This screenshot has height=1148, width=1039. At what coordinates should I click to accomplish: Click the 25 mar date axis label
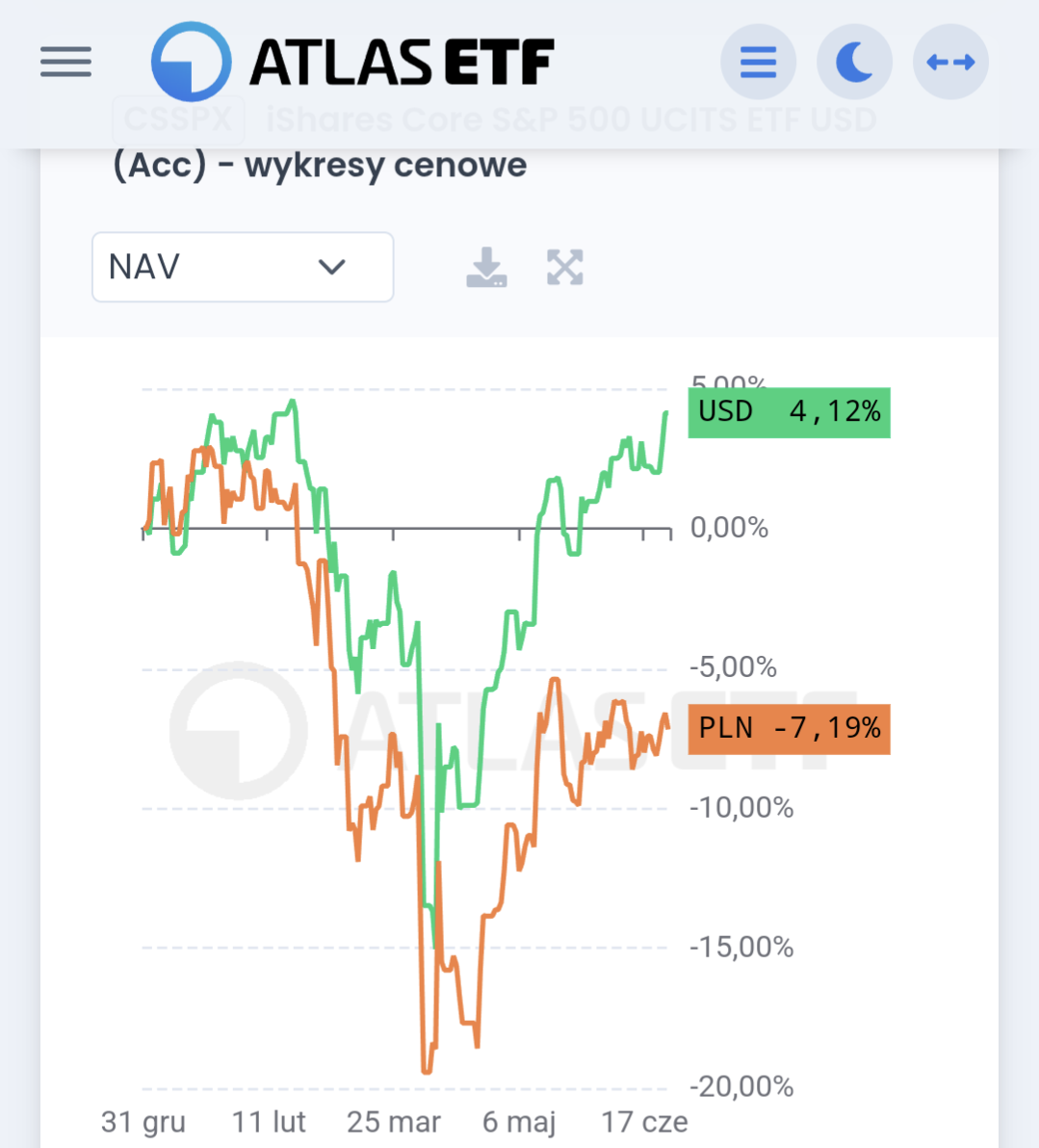coord(393,1122)
